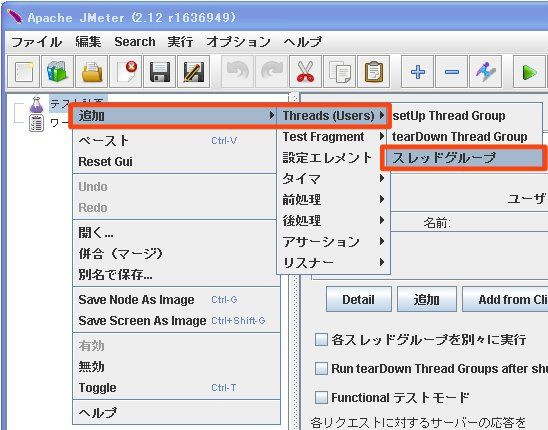Click the Save As pencil-disk icon
This screenshot has height=430, width=548.
click(194, 72)
